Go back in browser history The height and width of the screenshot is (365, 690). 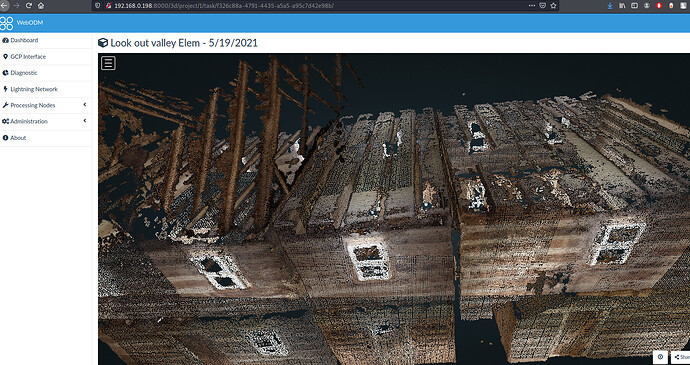point(3,6)
